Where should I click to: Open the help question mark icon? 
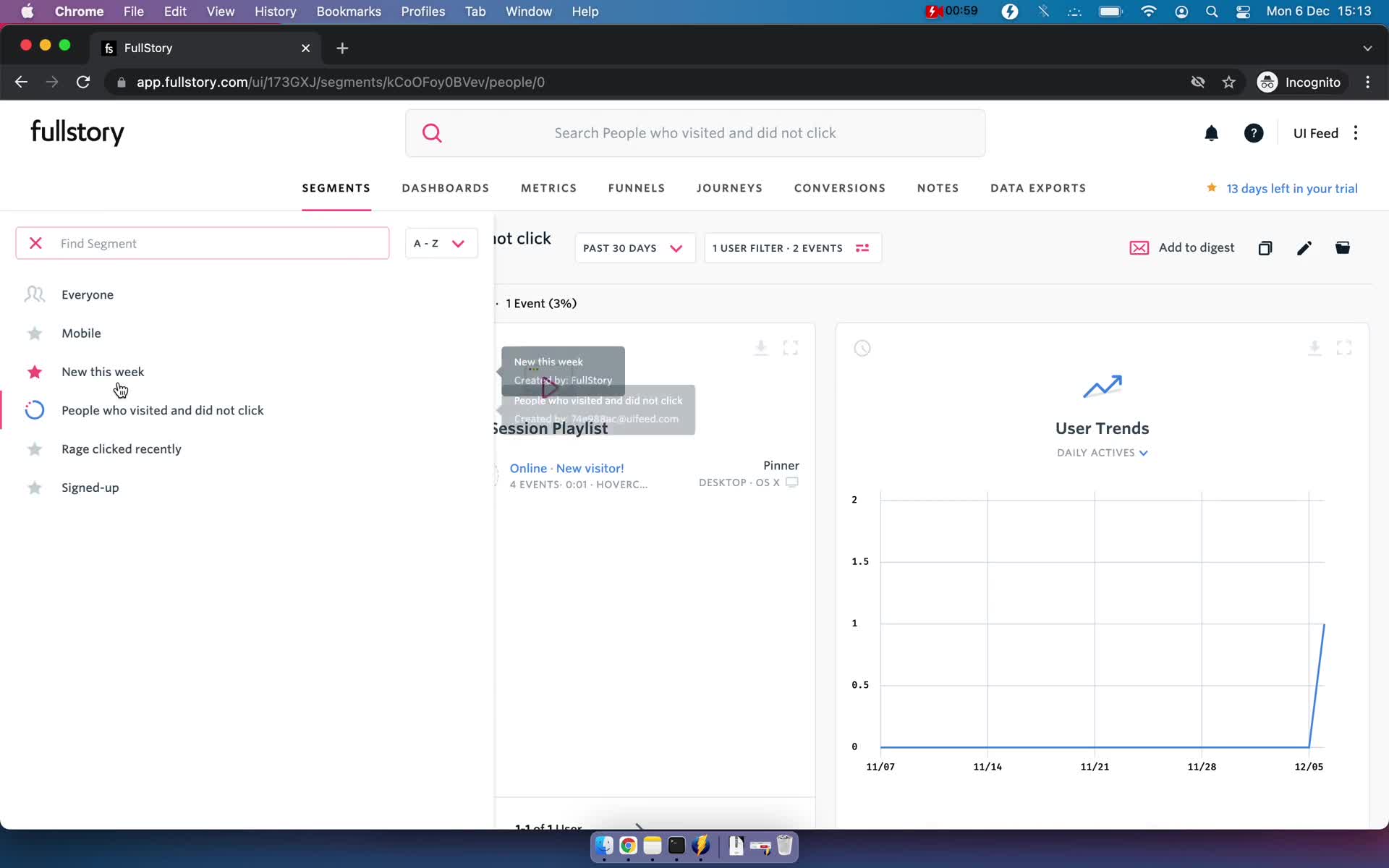[1254, 133]
